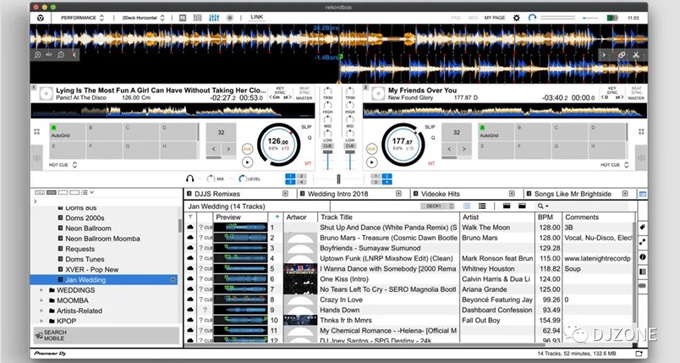
Task: Click the LINK button in top toolbar
Action: [257, 17]
